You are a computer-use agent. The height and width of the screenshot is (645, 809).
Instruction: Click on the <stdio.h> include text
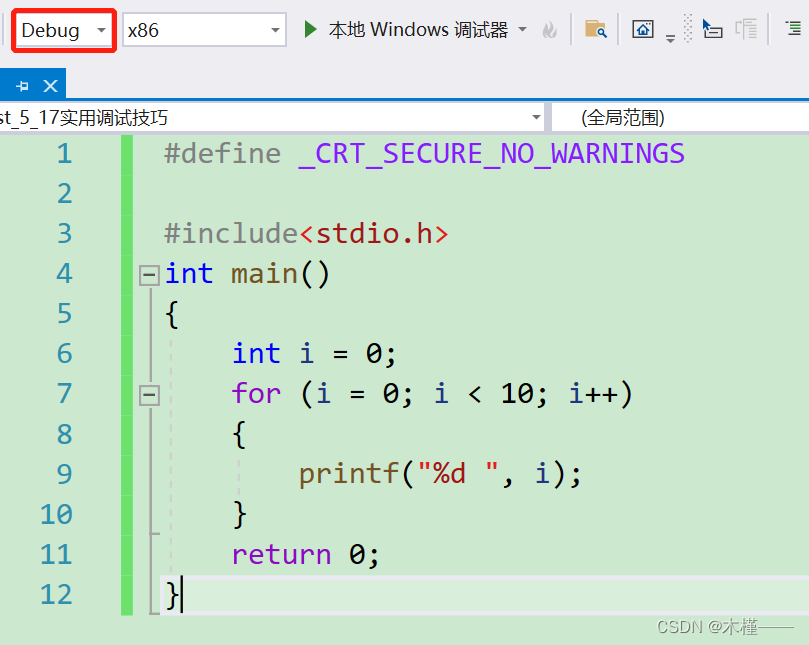(375, 234)
